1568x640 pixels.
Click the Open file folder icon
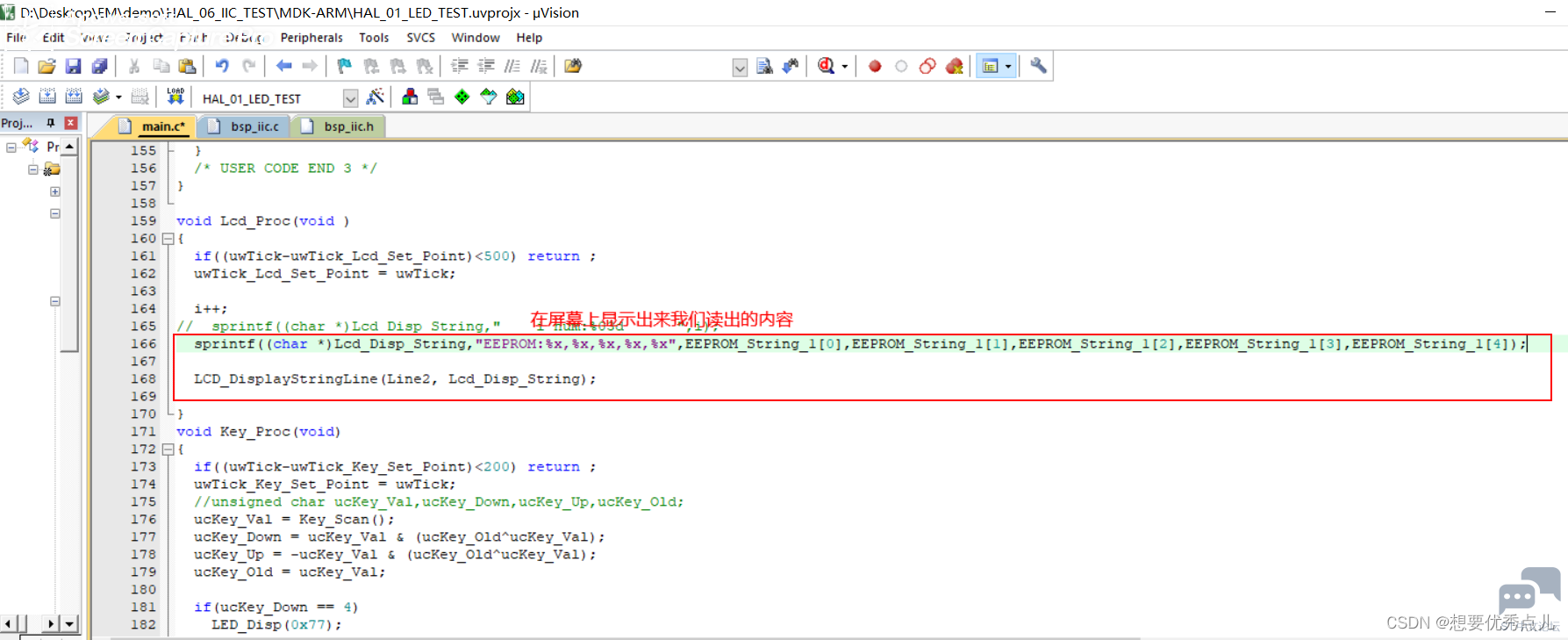point(47,66)
